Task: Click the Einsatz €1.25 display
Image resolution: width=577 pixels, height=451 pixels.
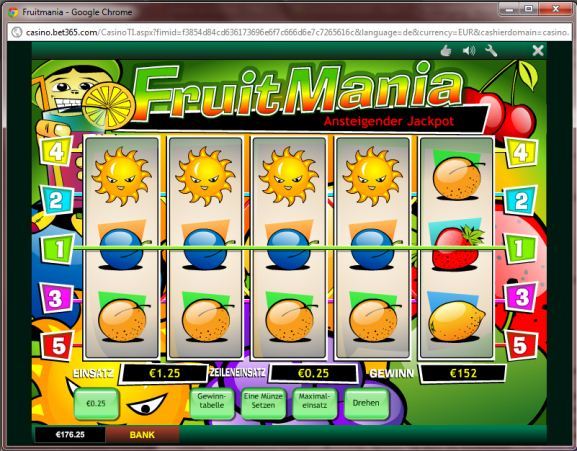Action: (164, 373)
